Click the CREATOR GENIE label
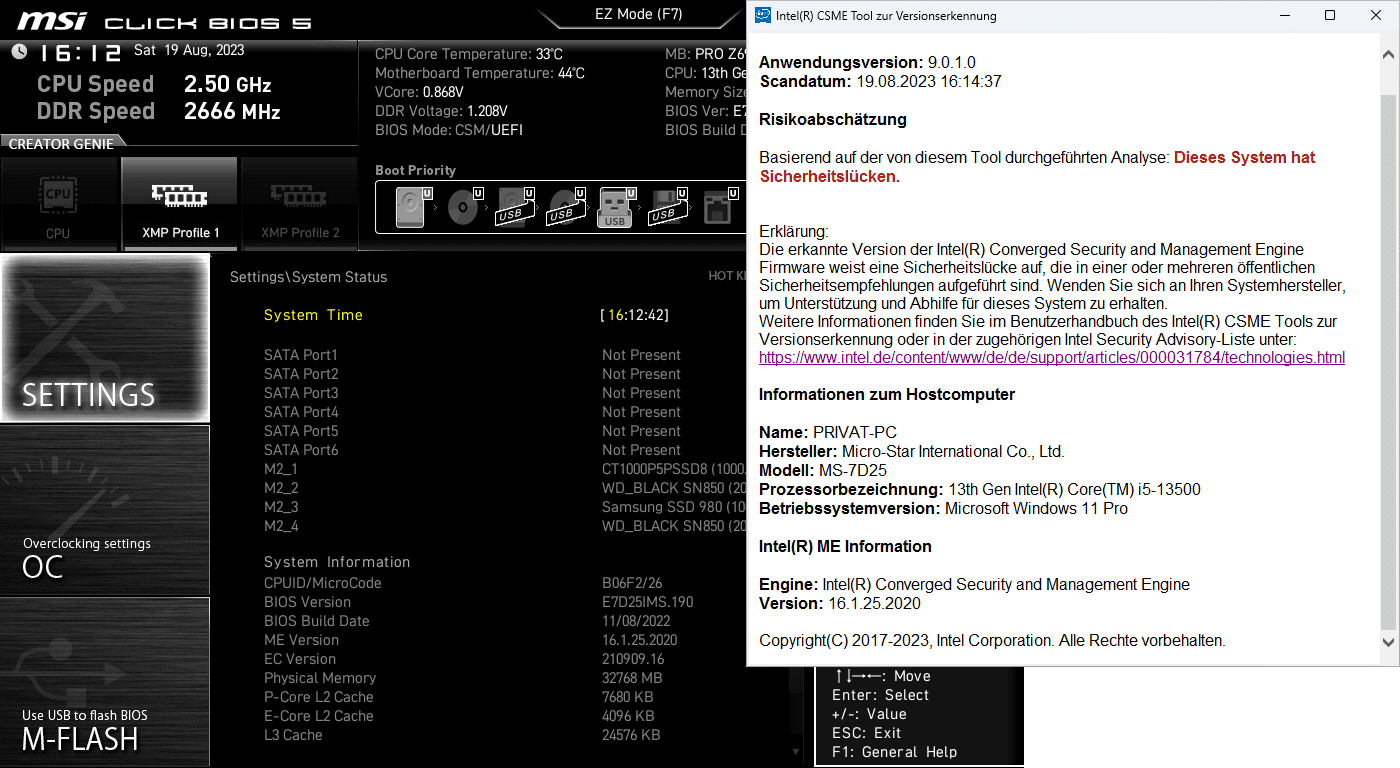The height and width of the screenshot is (768, 1400). pos(61,144)
